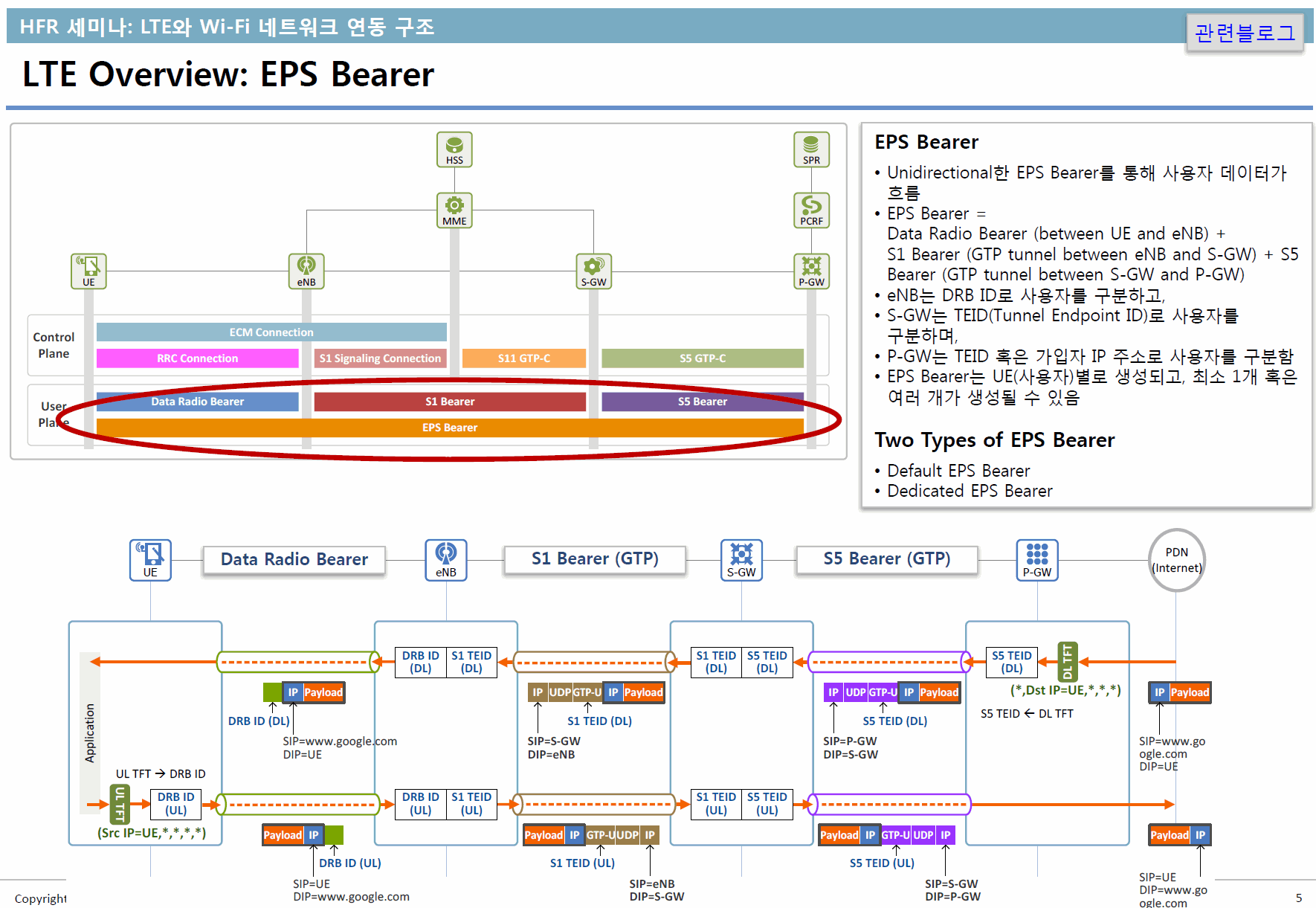Select the magenta RRC Connection bar
This screenshot has width=1316, height=908.
197,358
